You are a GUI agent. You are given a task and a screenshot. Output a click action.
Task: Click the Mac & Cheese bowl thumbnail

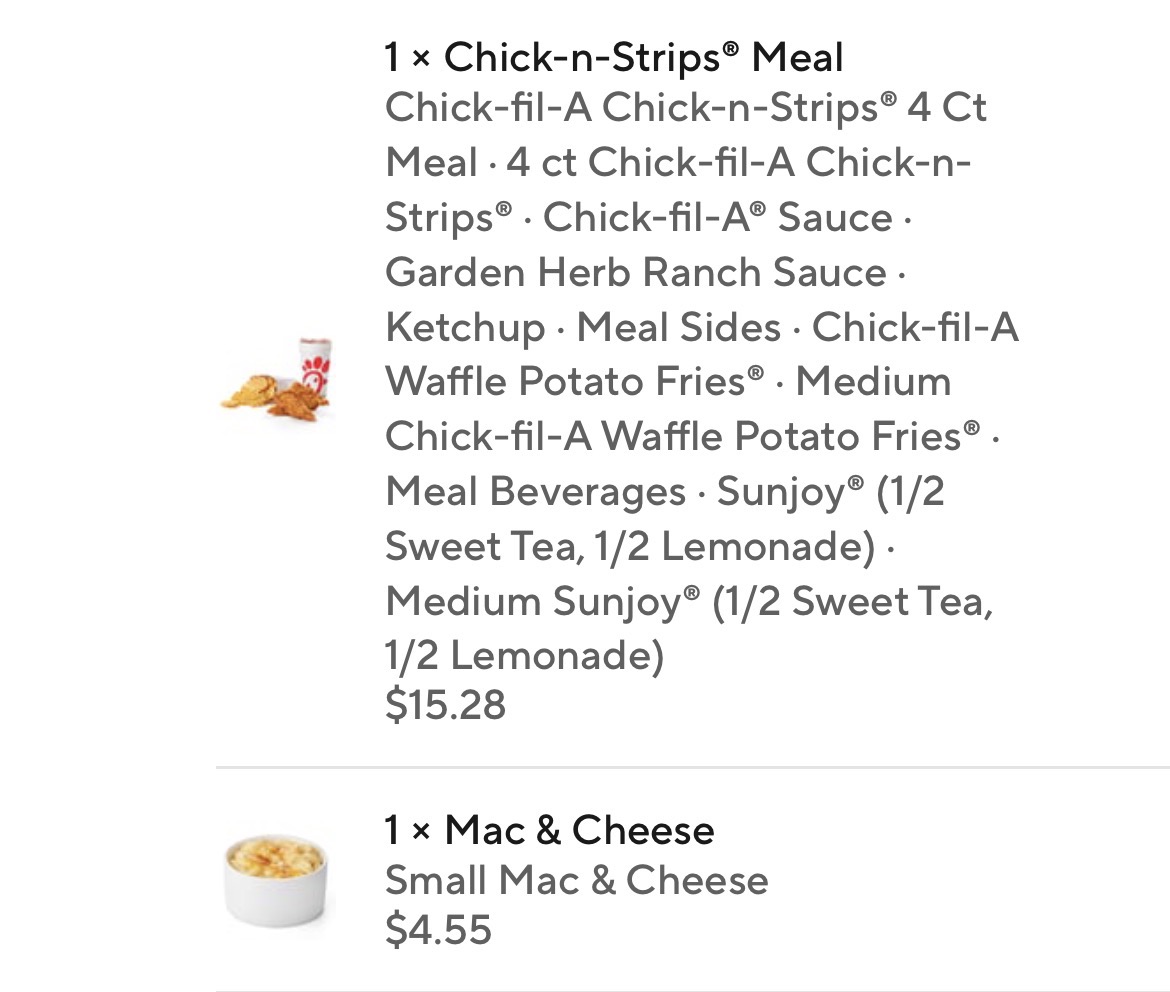tap(275, 880)
